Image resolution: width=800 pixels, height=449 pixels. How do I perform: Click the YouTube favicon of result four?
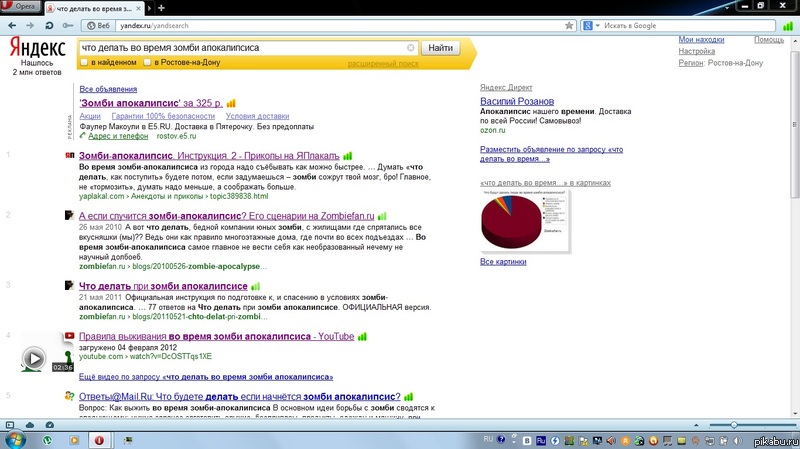click(x=69, y=336)
